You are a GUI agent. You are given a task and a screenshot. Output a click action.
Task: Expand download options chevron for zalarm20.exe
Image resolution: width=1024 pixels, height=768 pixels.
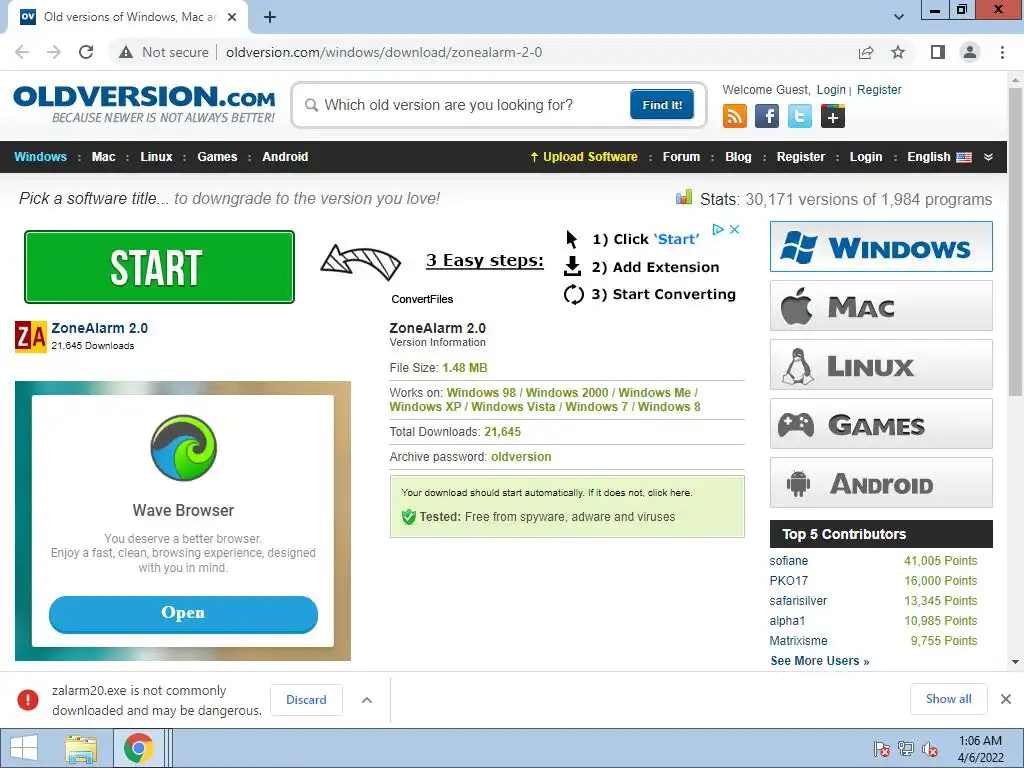pyautogui.click(x=367, y=700)
